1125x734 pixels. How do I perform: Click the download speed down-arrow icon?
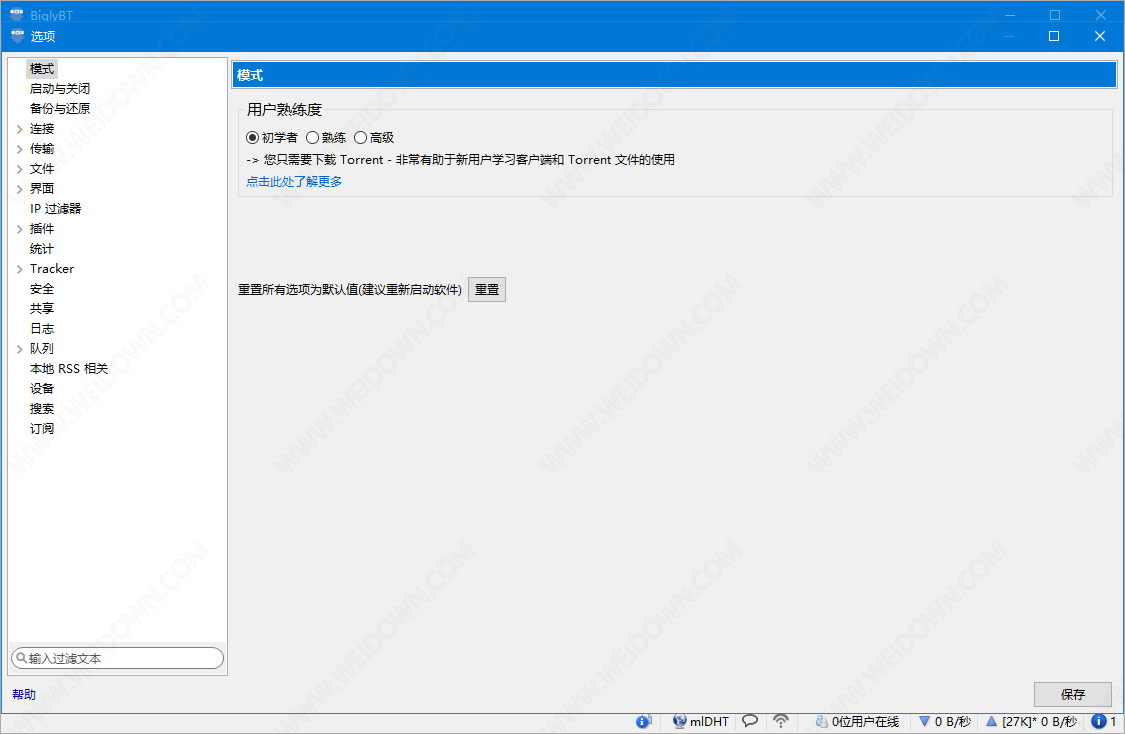924,721
